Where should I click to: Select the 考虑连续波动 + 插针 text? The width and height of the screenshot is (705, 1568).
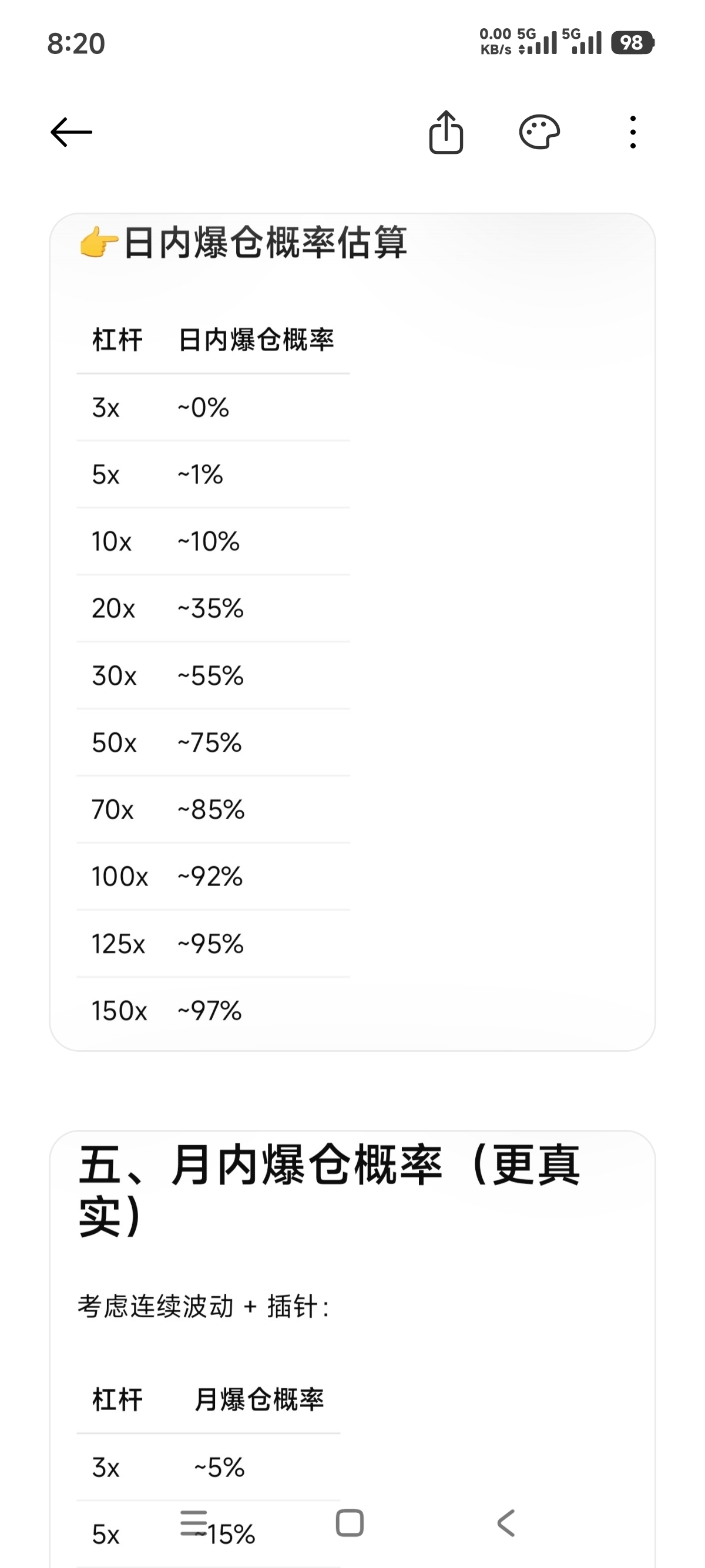[203, 1307]
